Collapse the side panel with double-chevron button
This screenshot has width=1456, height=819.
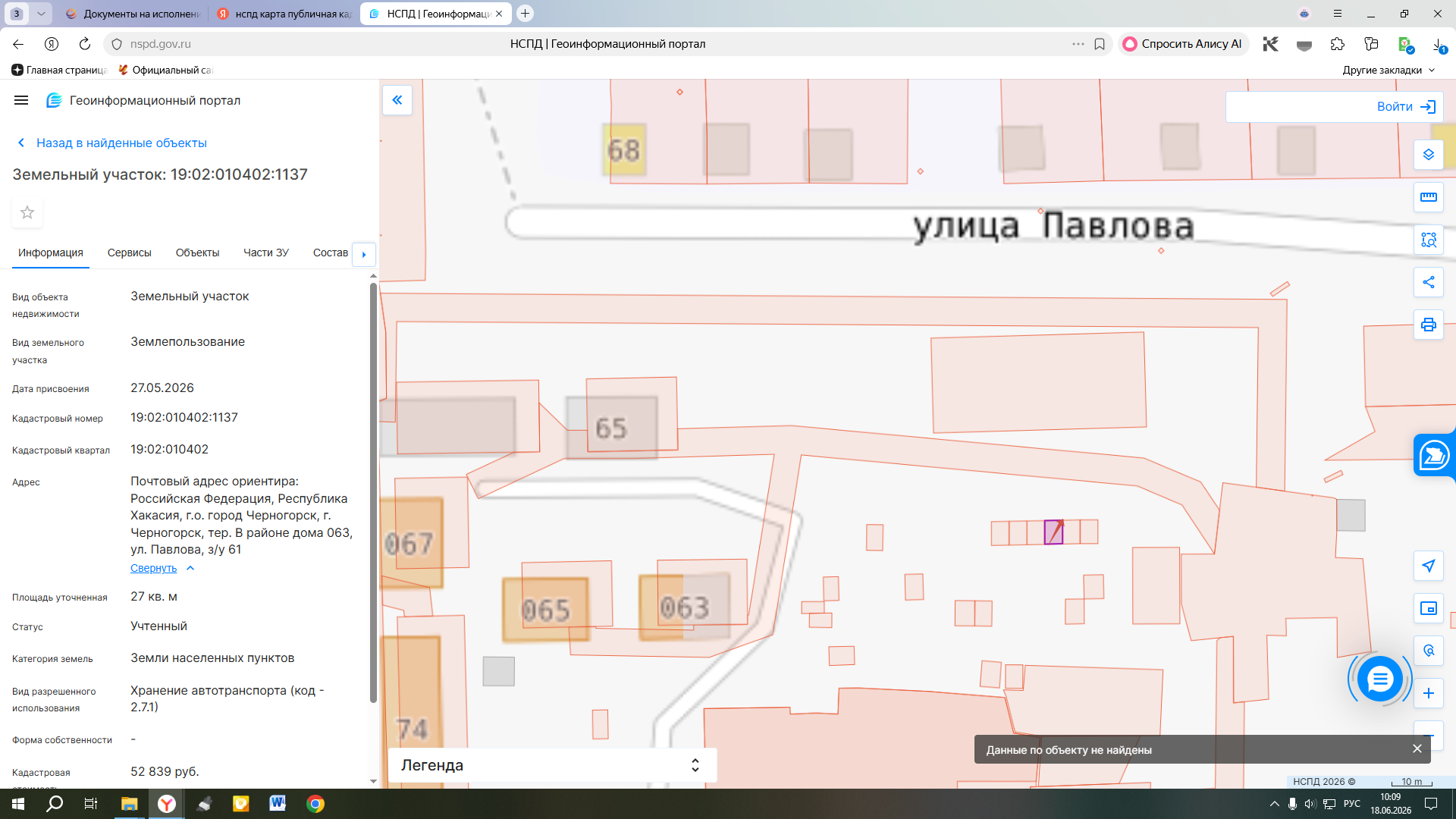coord(397,100)
